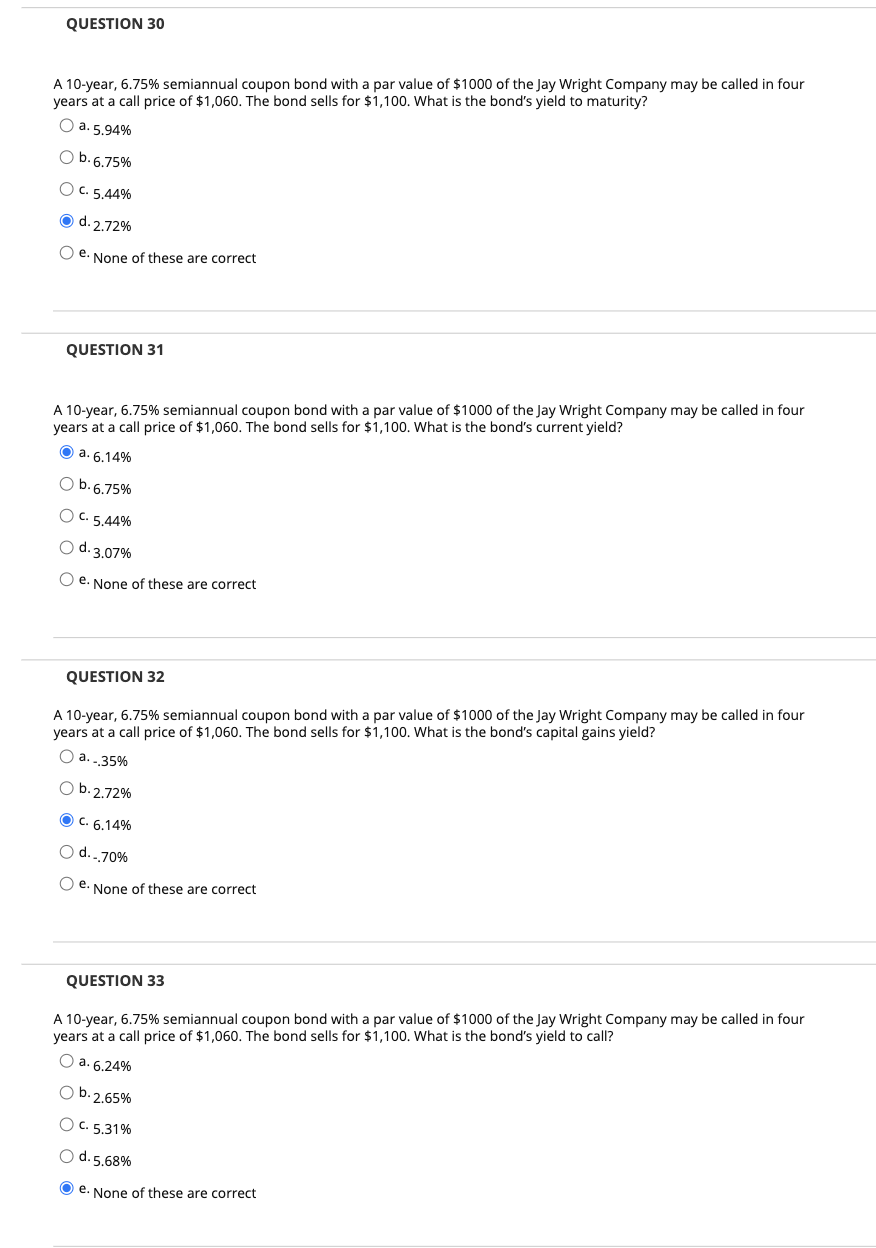This screenshot has width=876, height=1248.
Task: Select answer a. 5.94% for Question 30
Action: [x=66, y=124]
